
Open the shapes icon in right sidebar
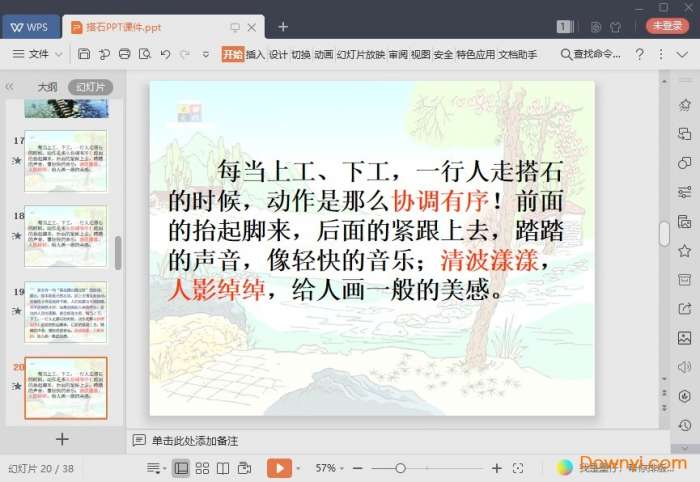[x=684, y=163]
